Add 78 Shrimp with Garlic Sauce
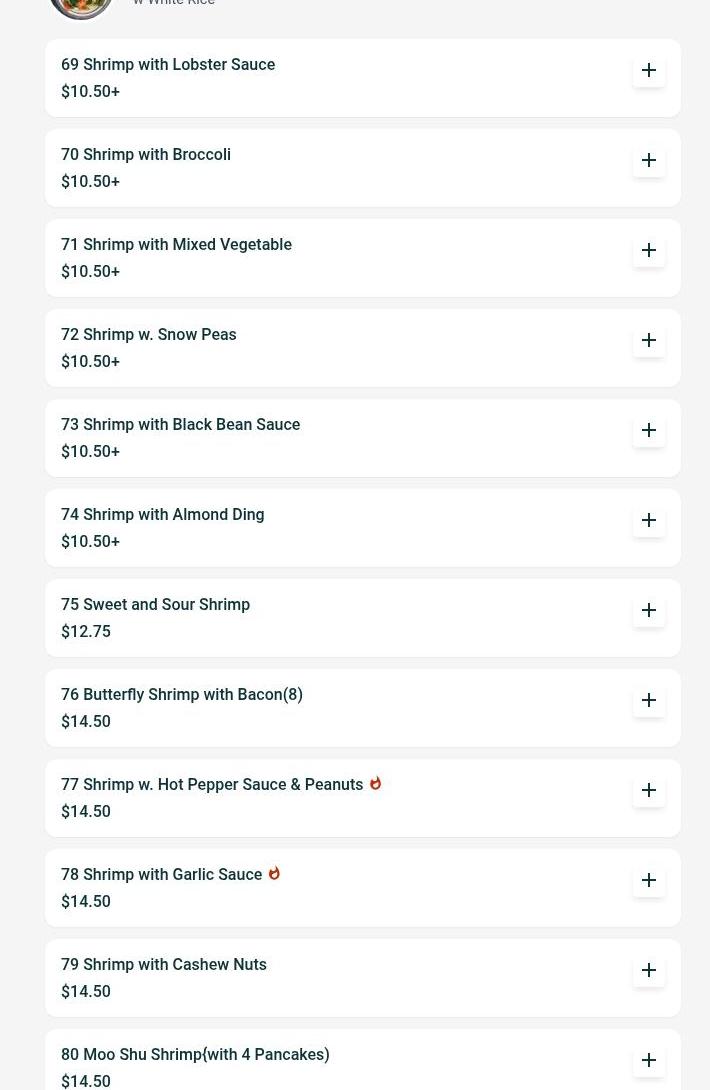710x1090 pixels. click(x=648, y=880)
